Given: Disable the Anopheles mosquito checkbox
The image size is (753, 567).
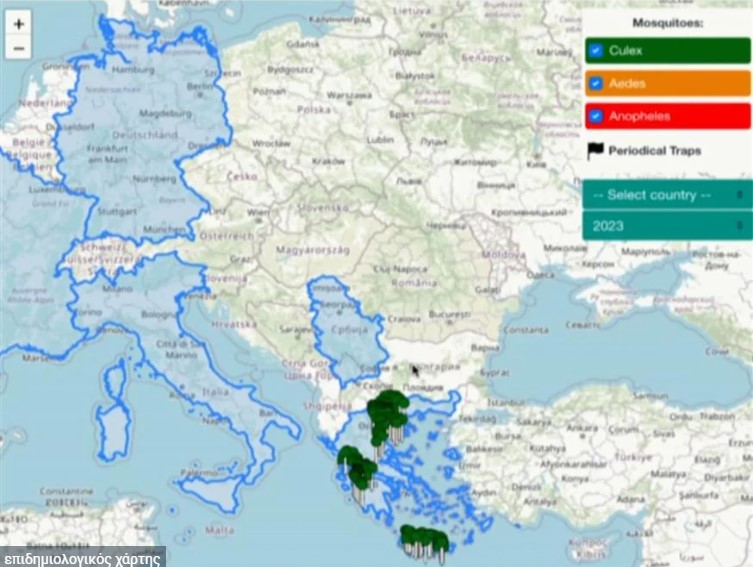Looking at the screenshot, I should [596, 116].
